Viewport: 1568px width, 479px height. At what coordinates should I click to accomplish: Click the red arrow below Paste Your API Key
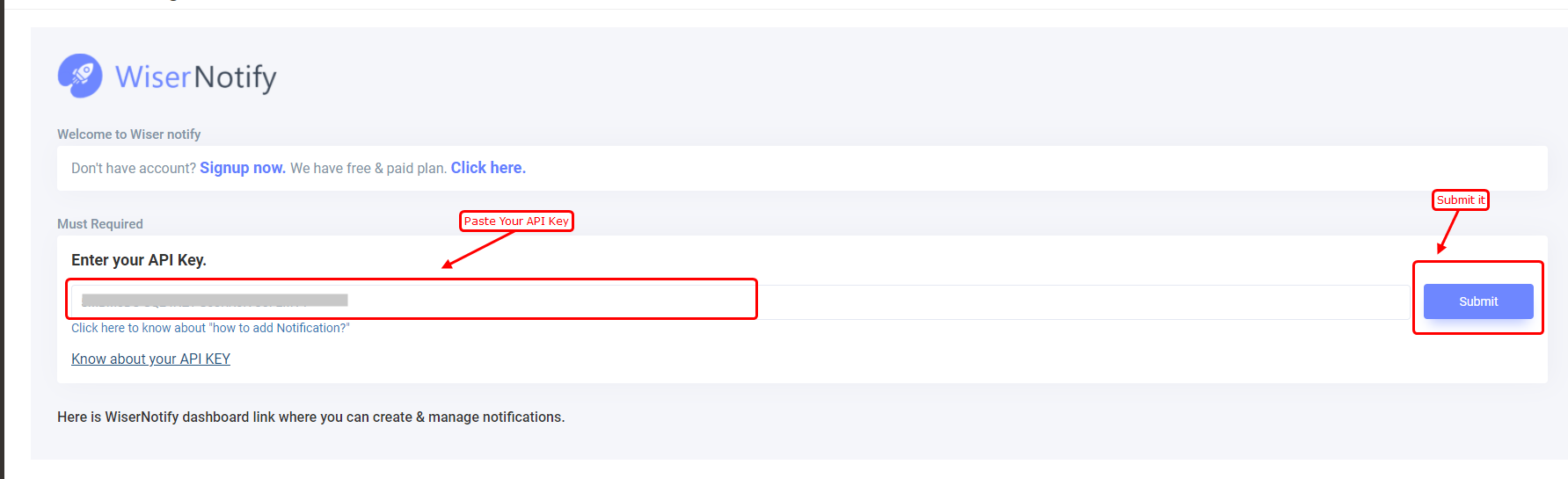478,250
